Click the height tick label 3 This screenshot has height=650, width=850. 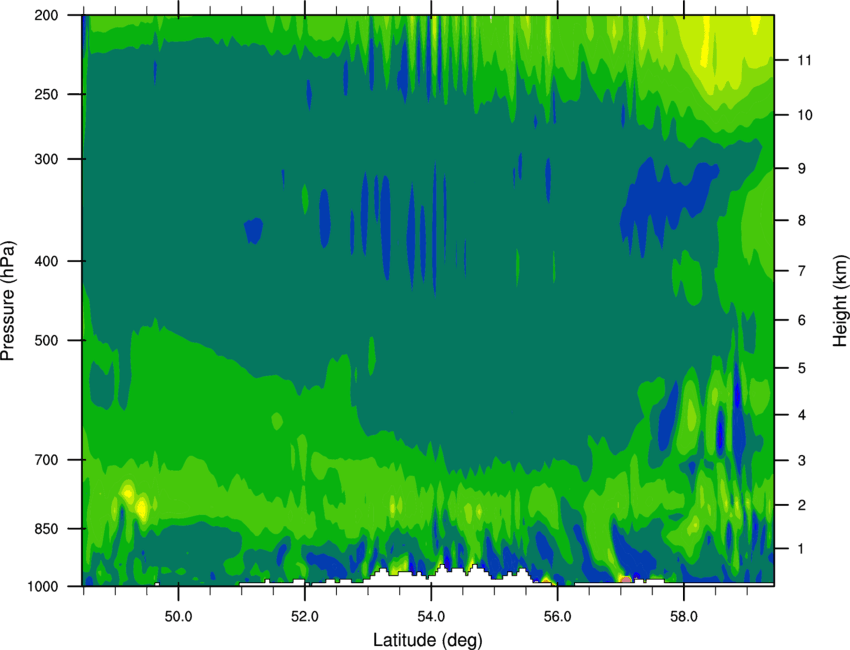point(802,461)
